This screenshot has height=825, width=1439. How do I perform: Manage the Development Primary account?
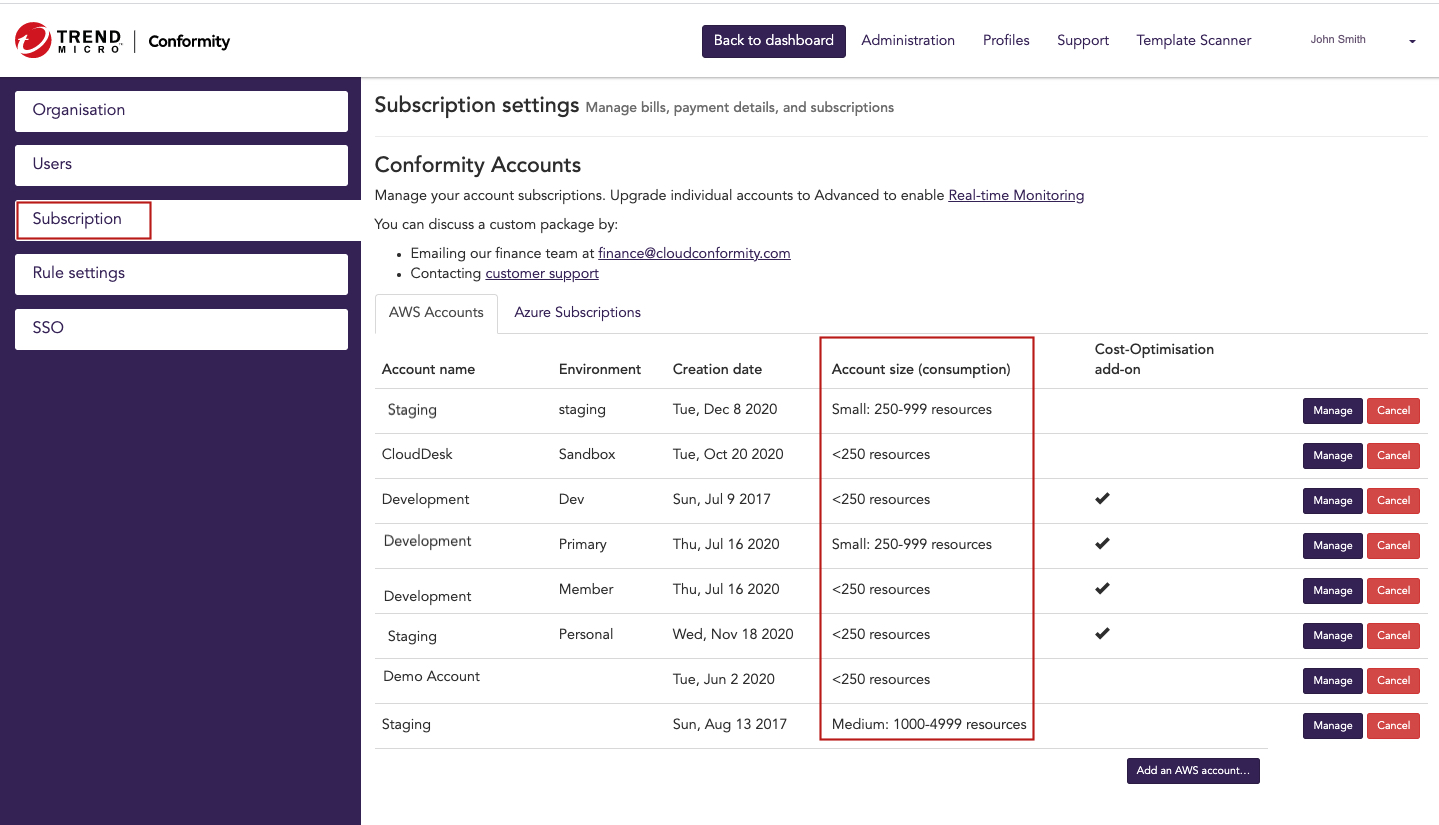[1332, 546]
